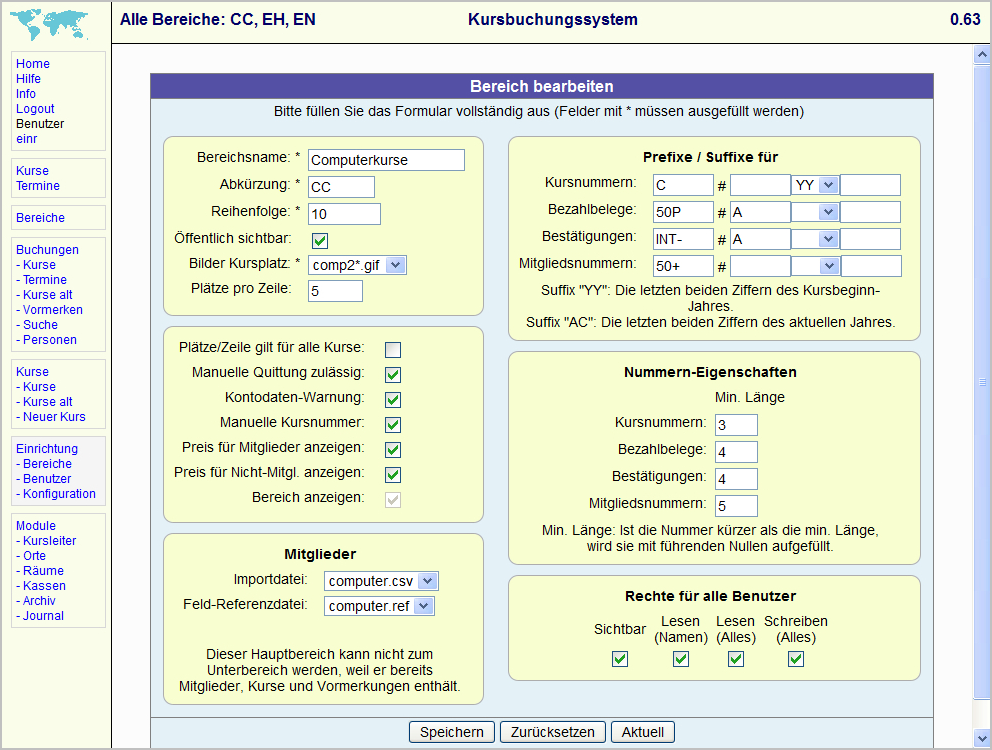Toggle Kontodaten-Warnung checkbox

click(393, 400)
